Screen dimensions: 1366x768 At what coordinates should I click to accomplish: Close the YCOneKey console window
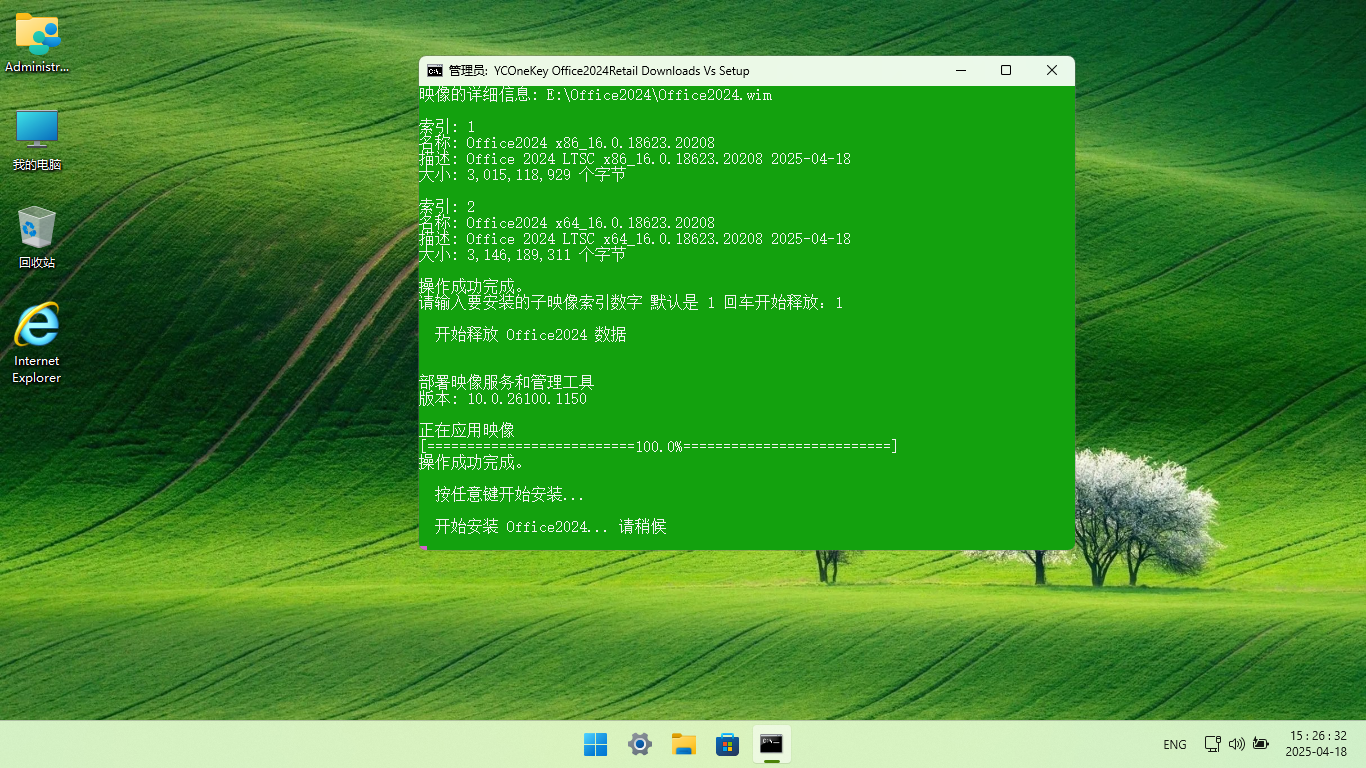(x=1052, y=70)
